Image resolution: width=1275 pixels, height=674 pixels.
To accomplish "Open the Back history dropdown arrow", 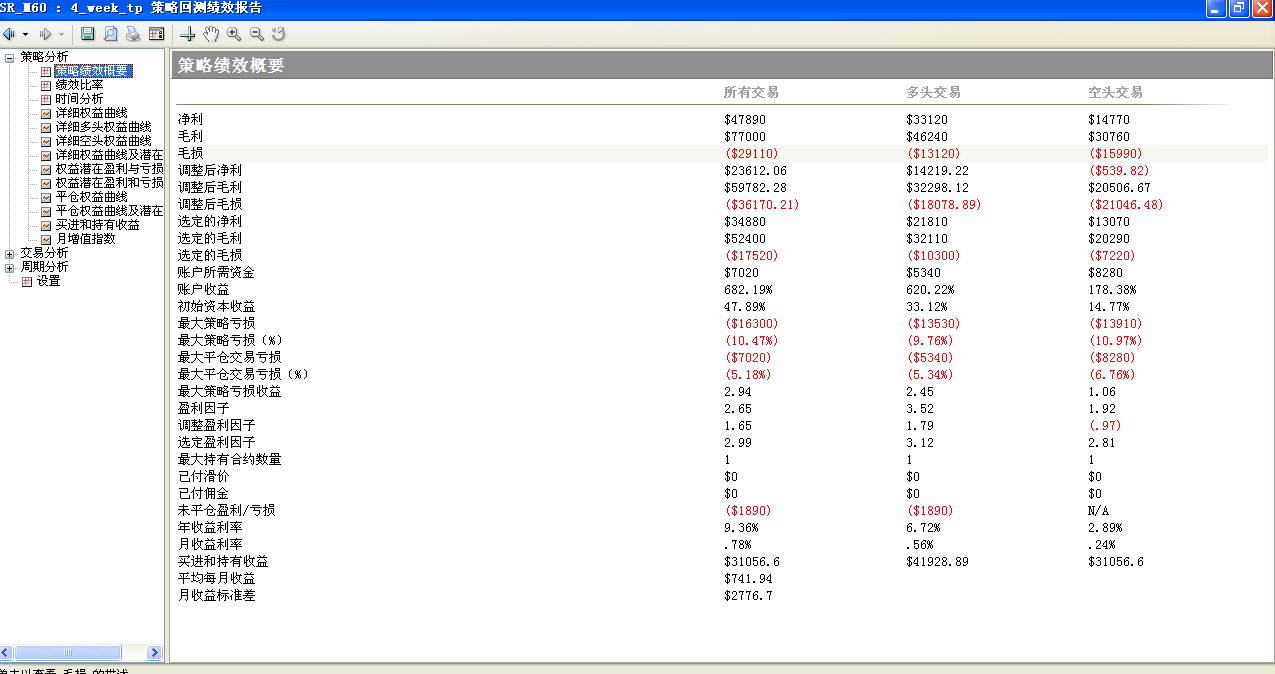I will click(x=25, y=34).
